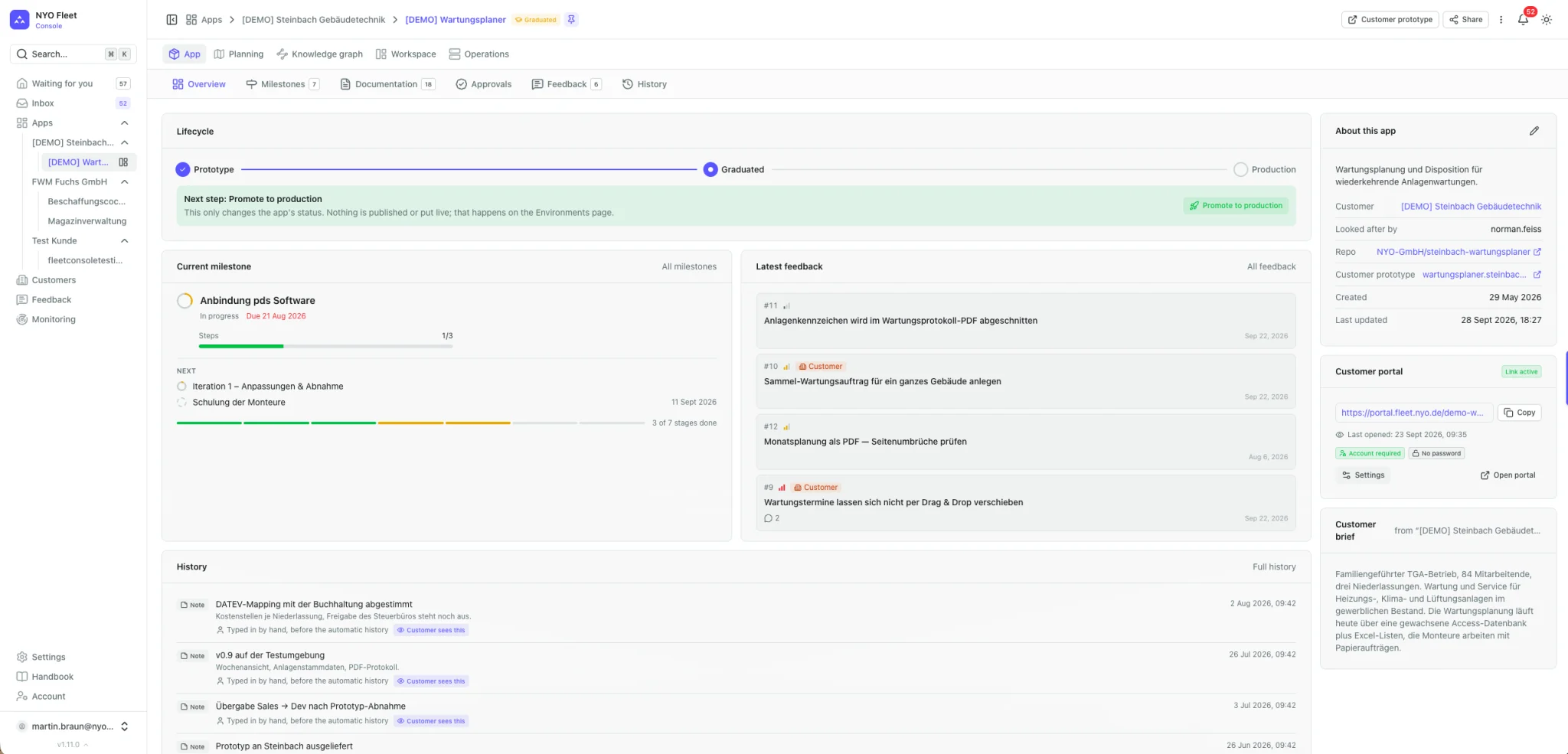Click the portal URL field
The height and width of the screenshot is (754, 1568).
click(1413, 413)
